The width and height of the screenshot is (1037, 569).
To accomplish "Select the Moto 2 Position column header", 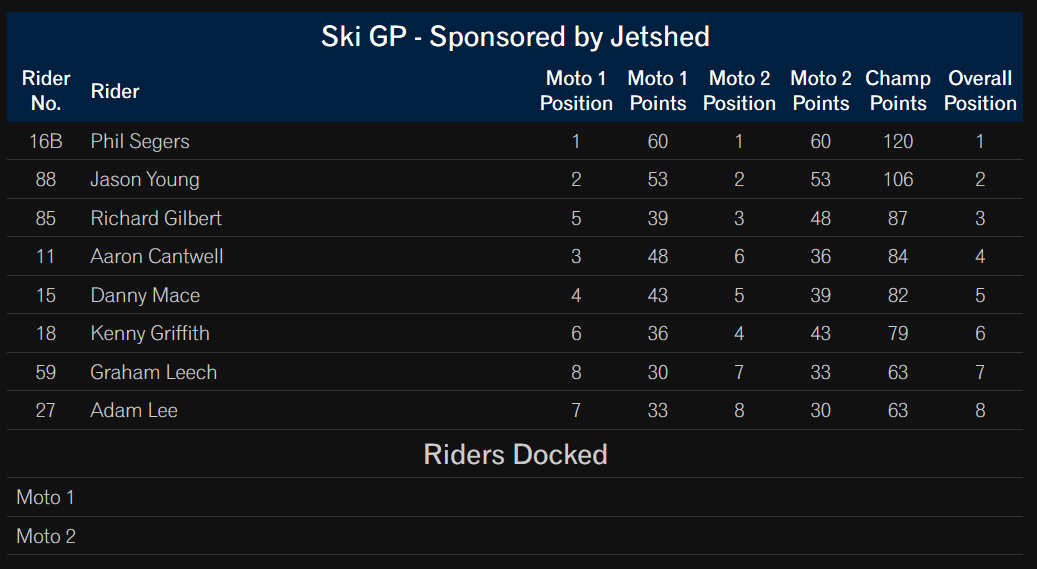I will [x=739, y=91].
